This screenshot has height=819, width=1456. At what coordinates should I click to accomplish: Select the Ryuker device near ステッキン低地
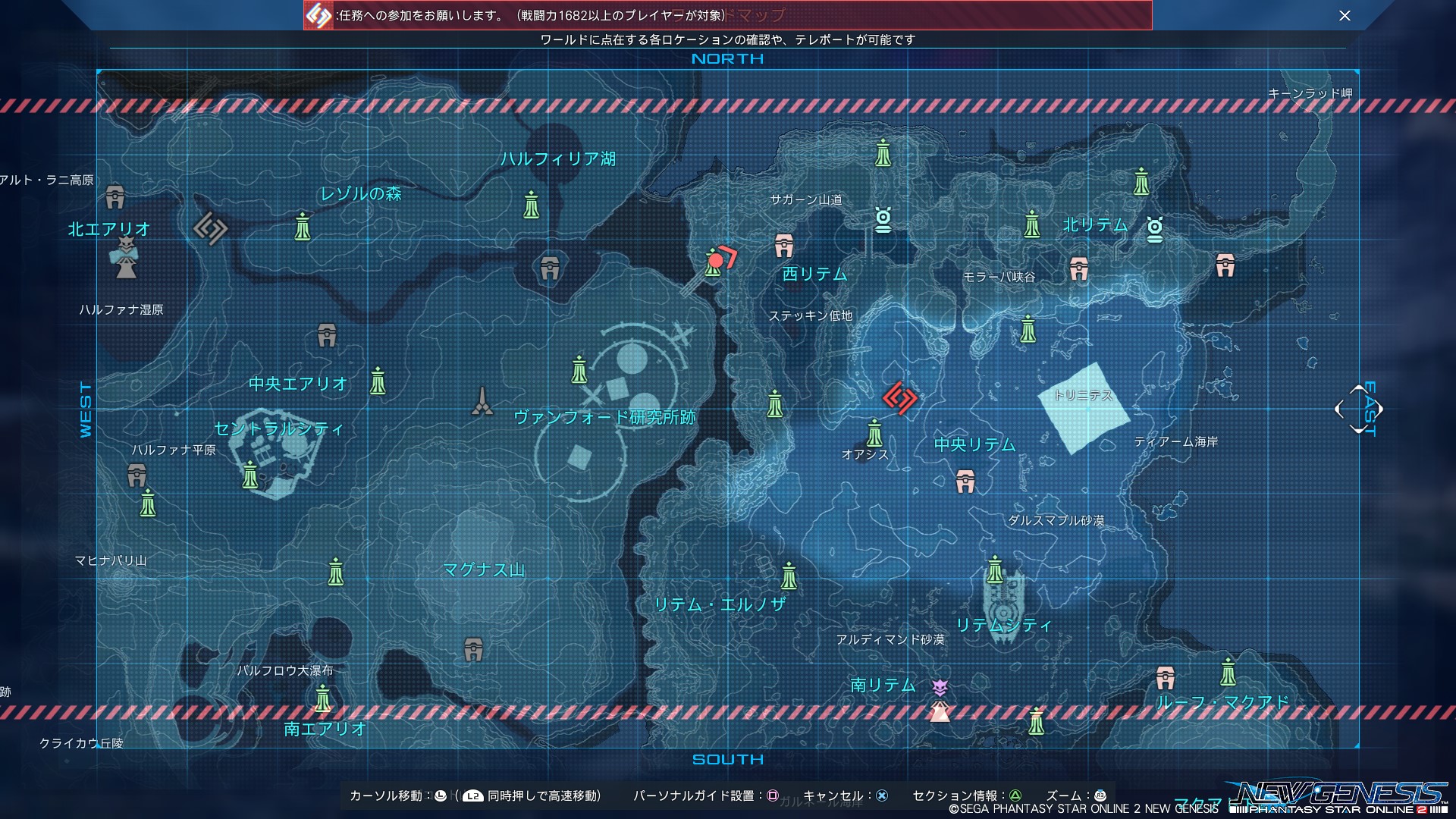(x=774, y=403)
